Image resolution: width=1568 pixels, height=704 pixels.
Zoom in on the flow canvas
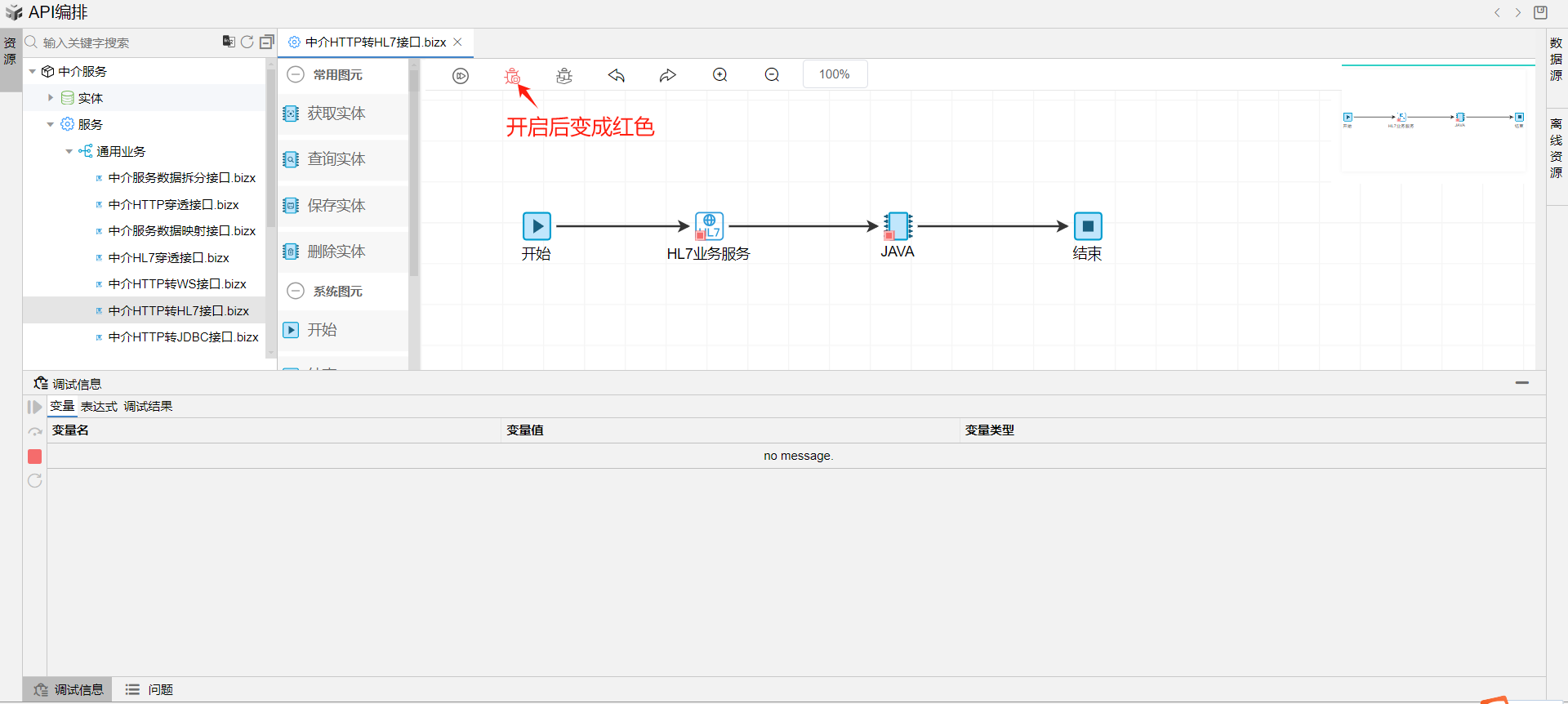click(720, 75)
